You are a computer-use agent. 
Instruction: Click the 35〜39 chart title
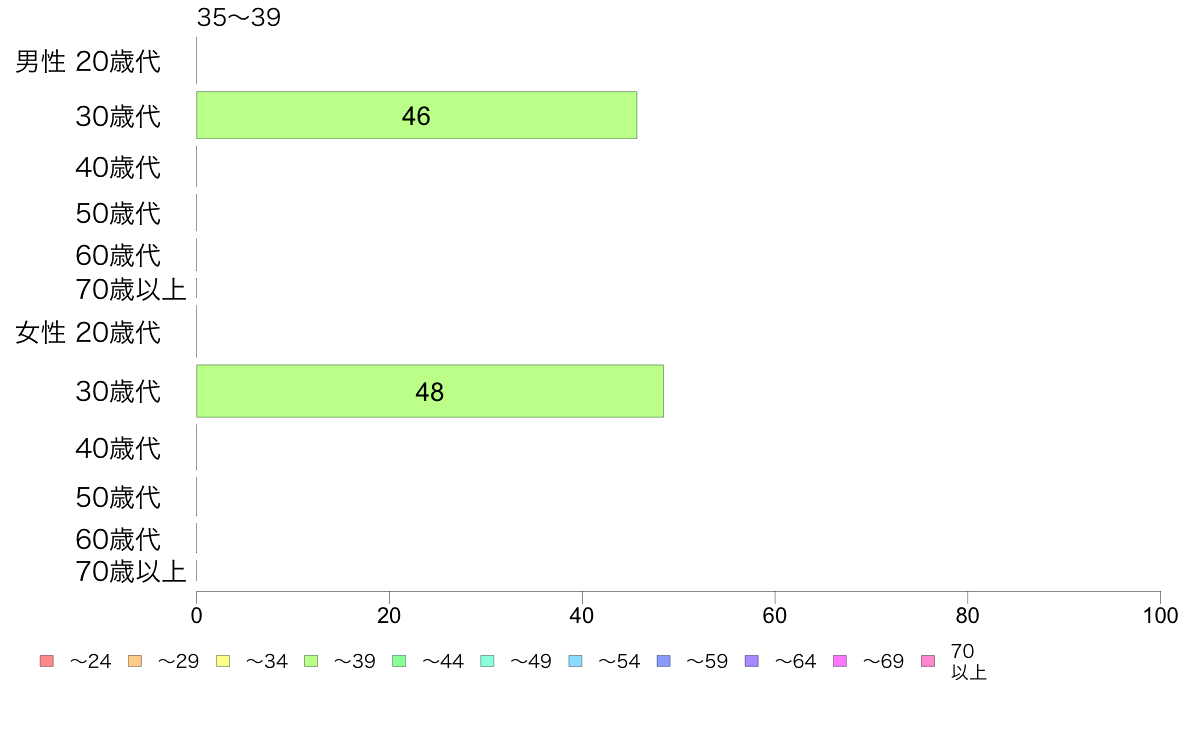tap(239, 17)
